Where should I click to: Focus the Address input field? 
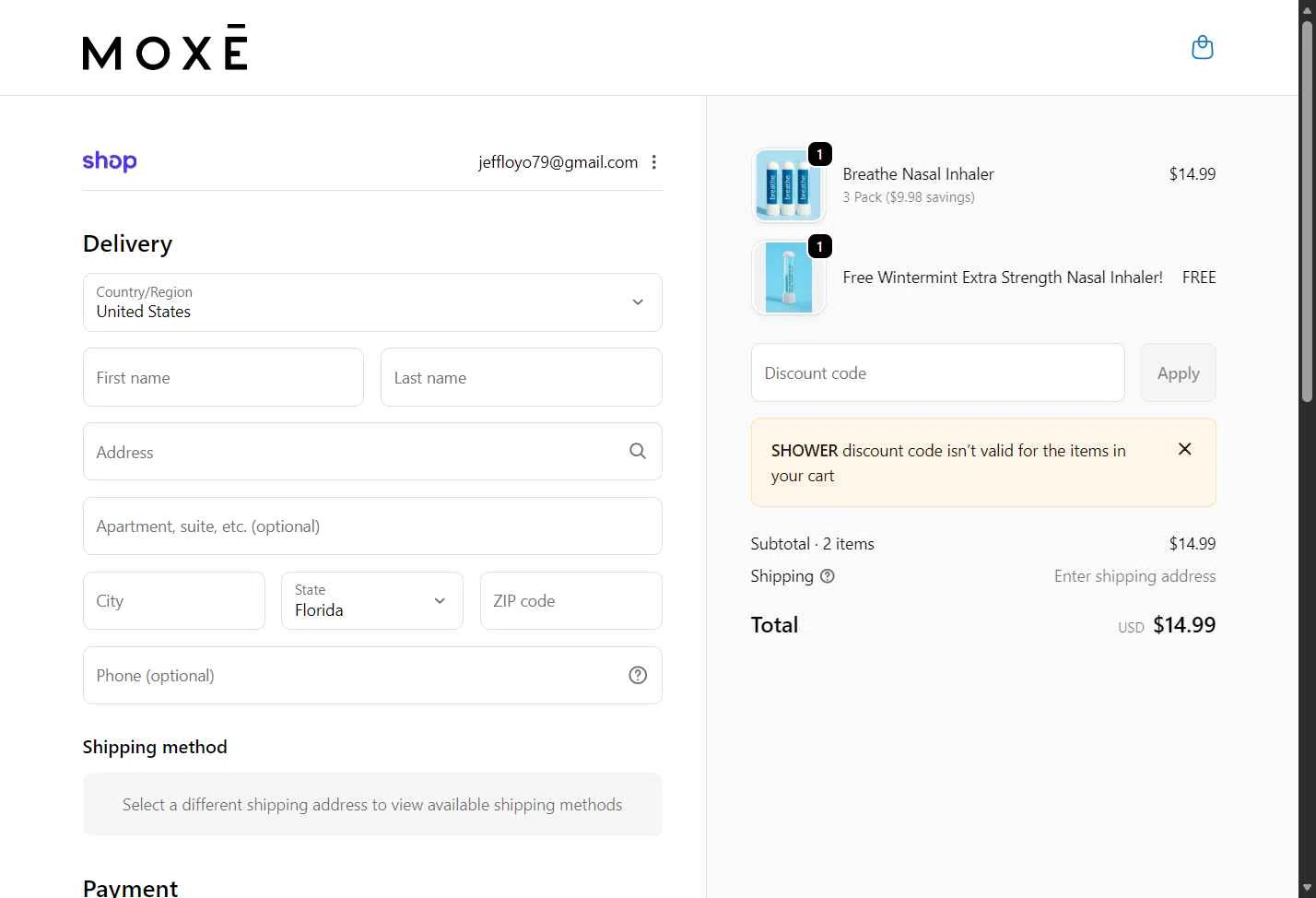pos(372,452)
